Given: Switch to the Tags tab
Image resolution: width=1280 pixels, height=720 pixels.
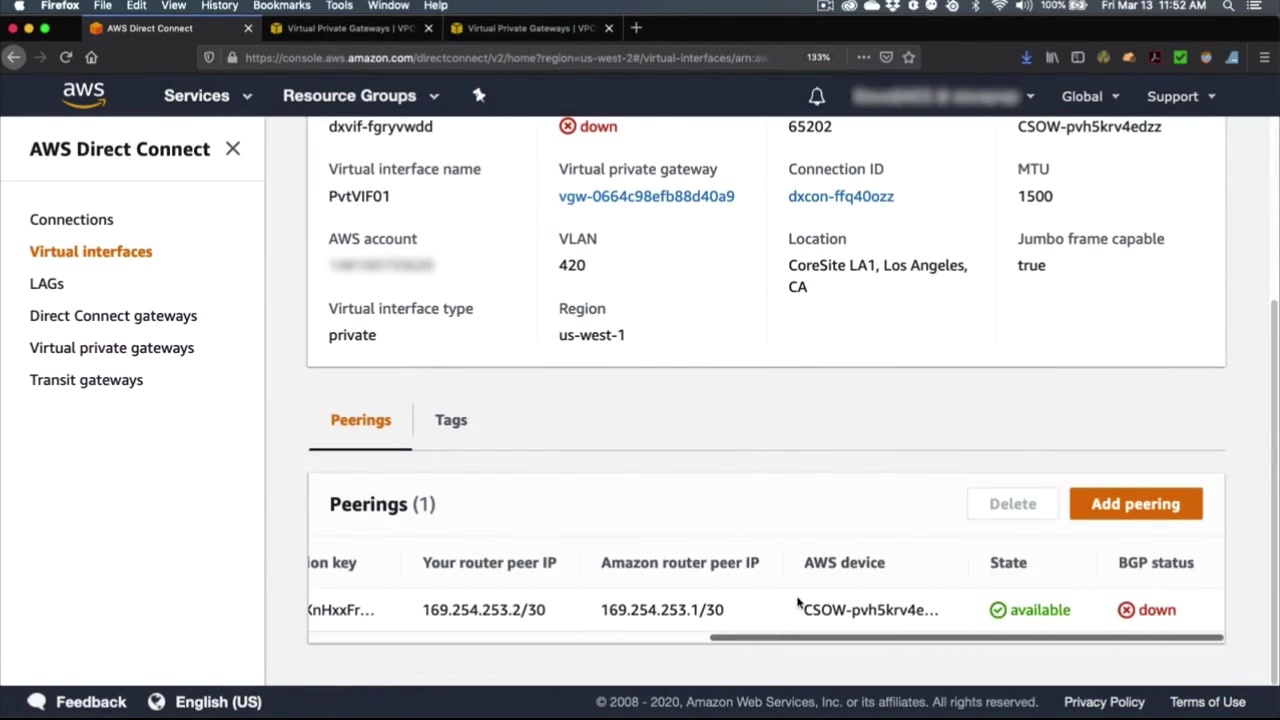Looking at the screenshot, I should point(451,420).
